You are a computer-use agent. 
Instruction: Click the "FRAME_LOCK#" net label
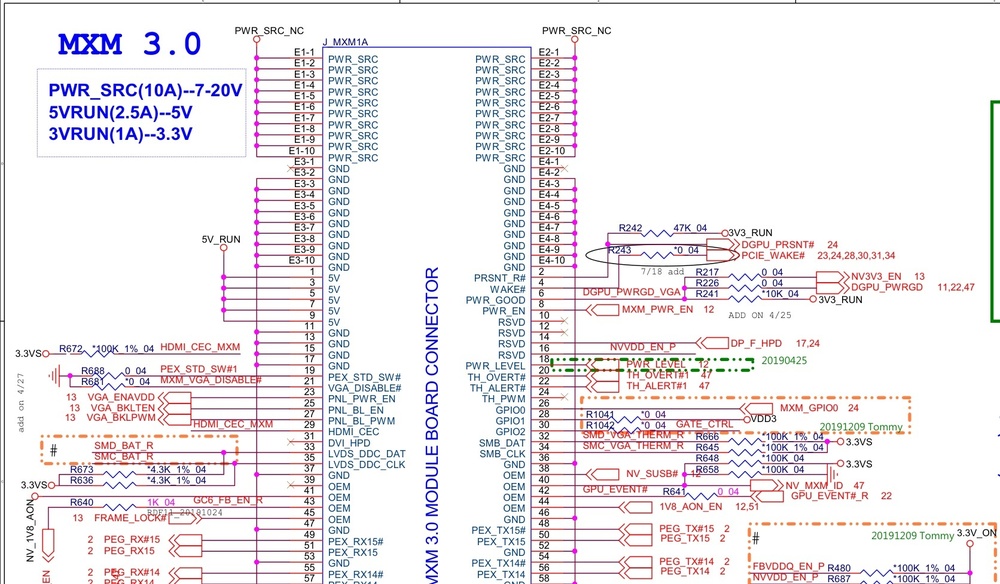[131, 518]
